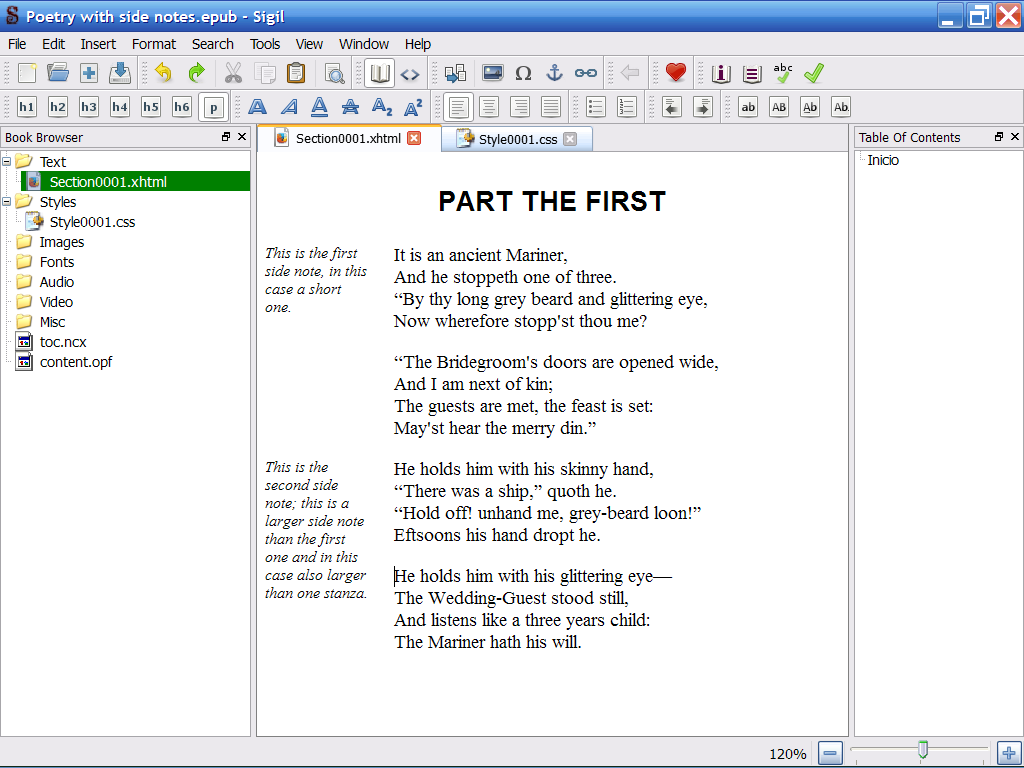Apply heading 3 style

click(x=89, y=107)
